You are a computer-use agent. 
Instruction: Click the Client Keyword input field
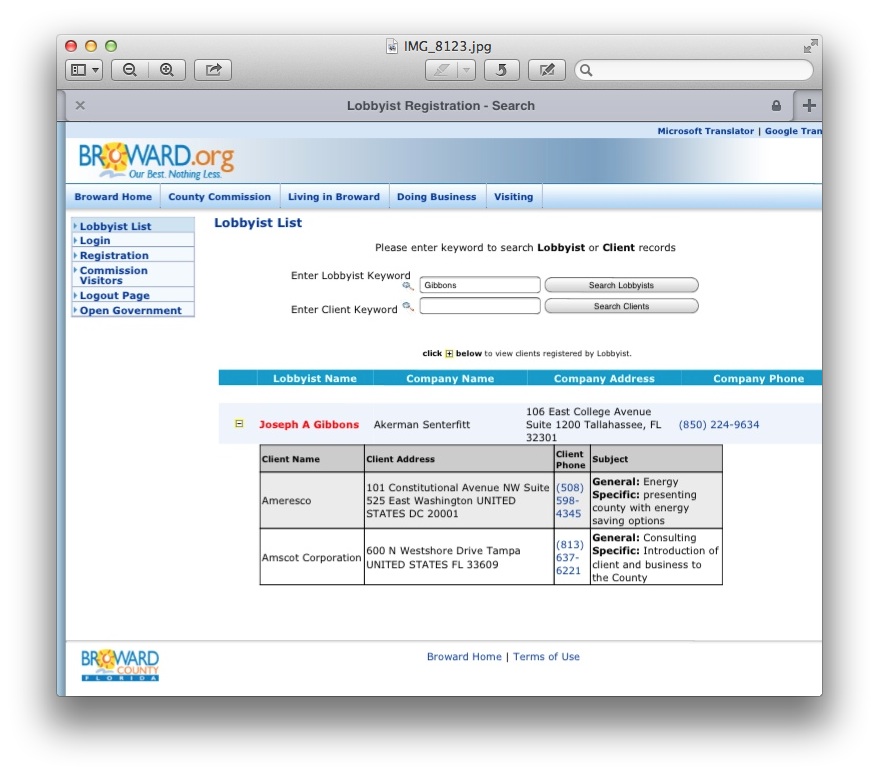(x=480, y=306)
